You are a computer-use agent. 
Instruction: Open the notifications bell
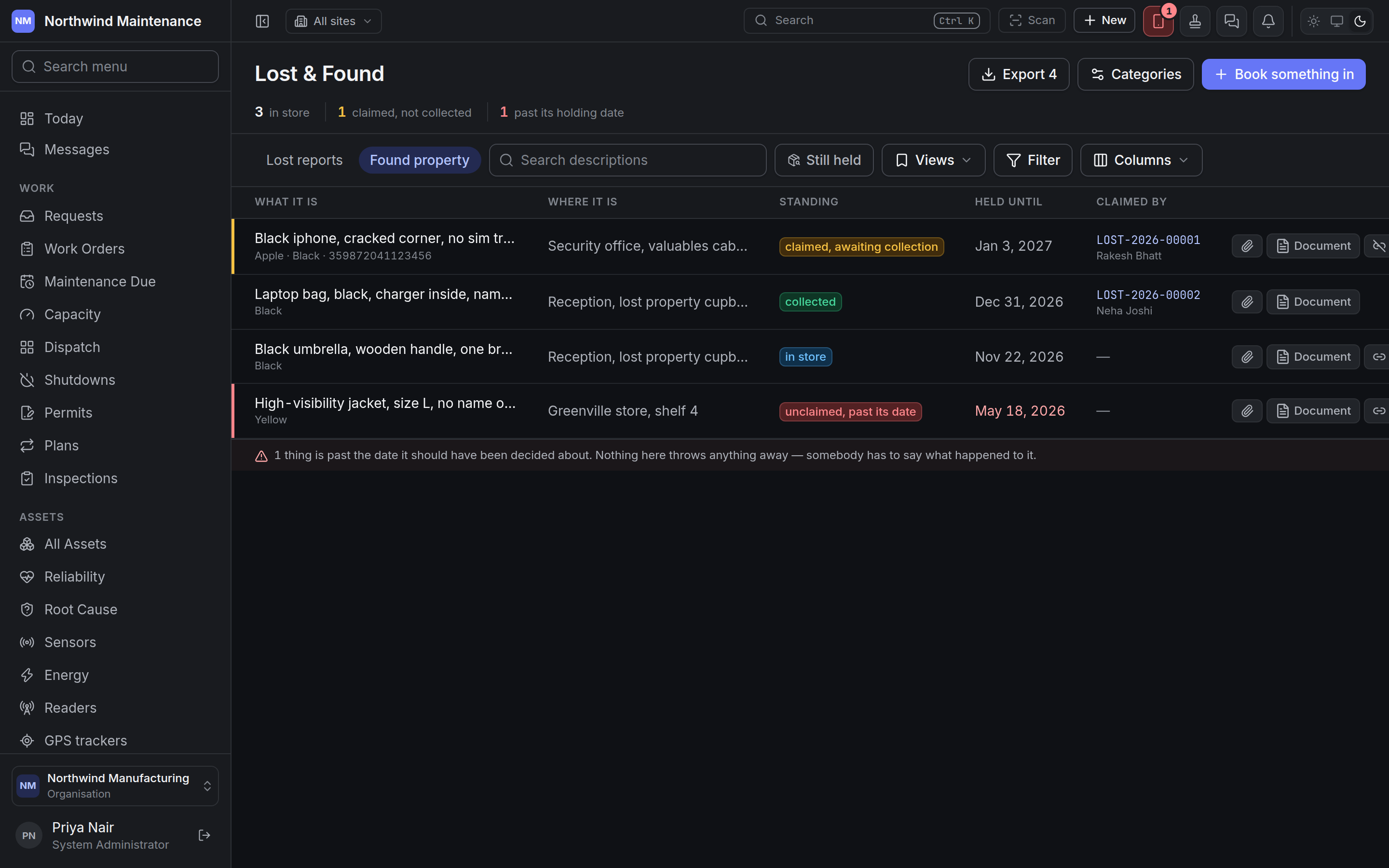point(1268,21)
